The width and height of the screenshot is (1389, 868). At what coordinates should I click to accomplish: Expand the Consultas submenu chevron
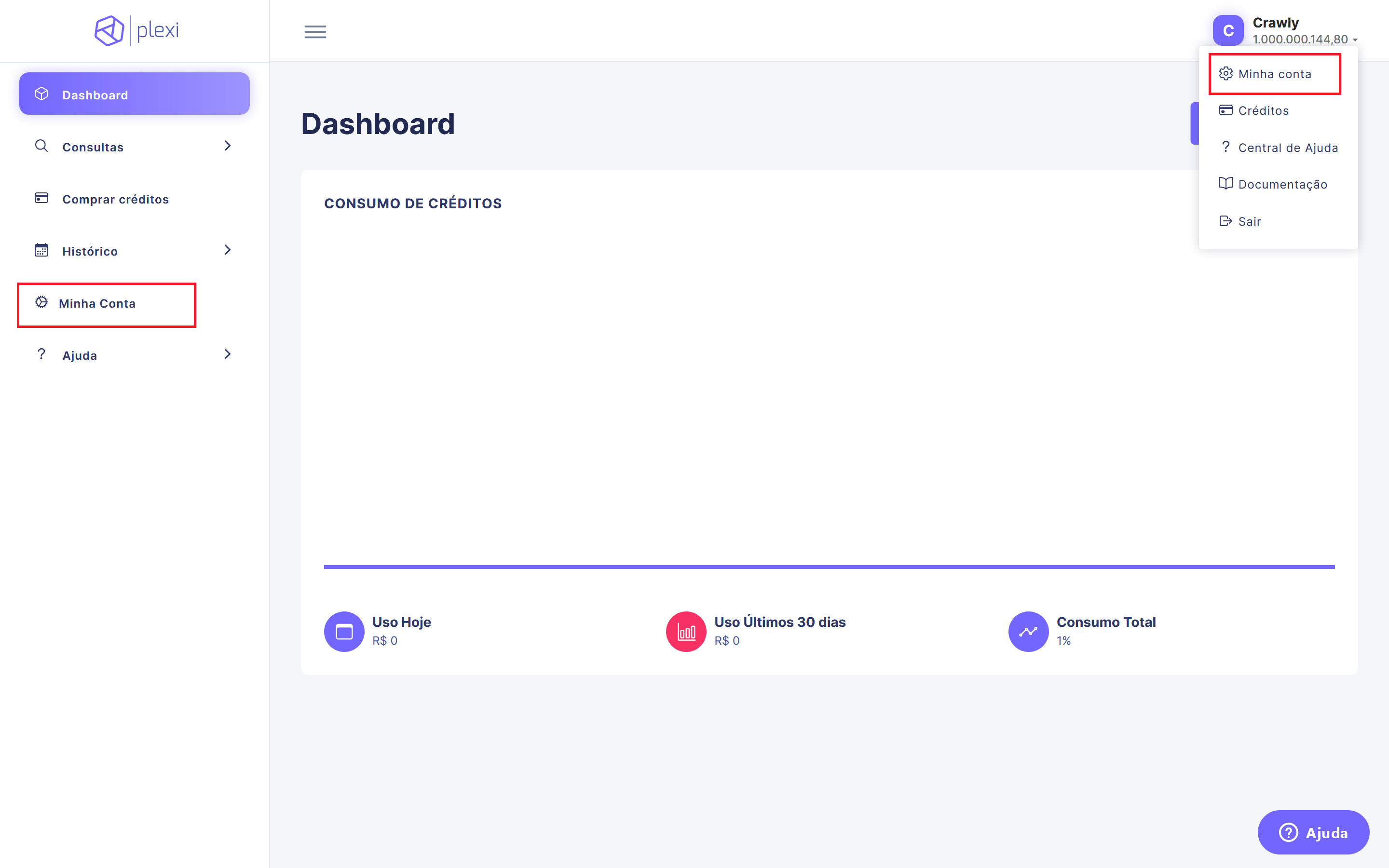pyautogui.click(x=227, y=146)
